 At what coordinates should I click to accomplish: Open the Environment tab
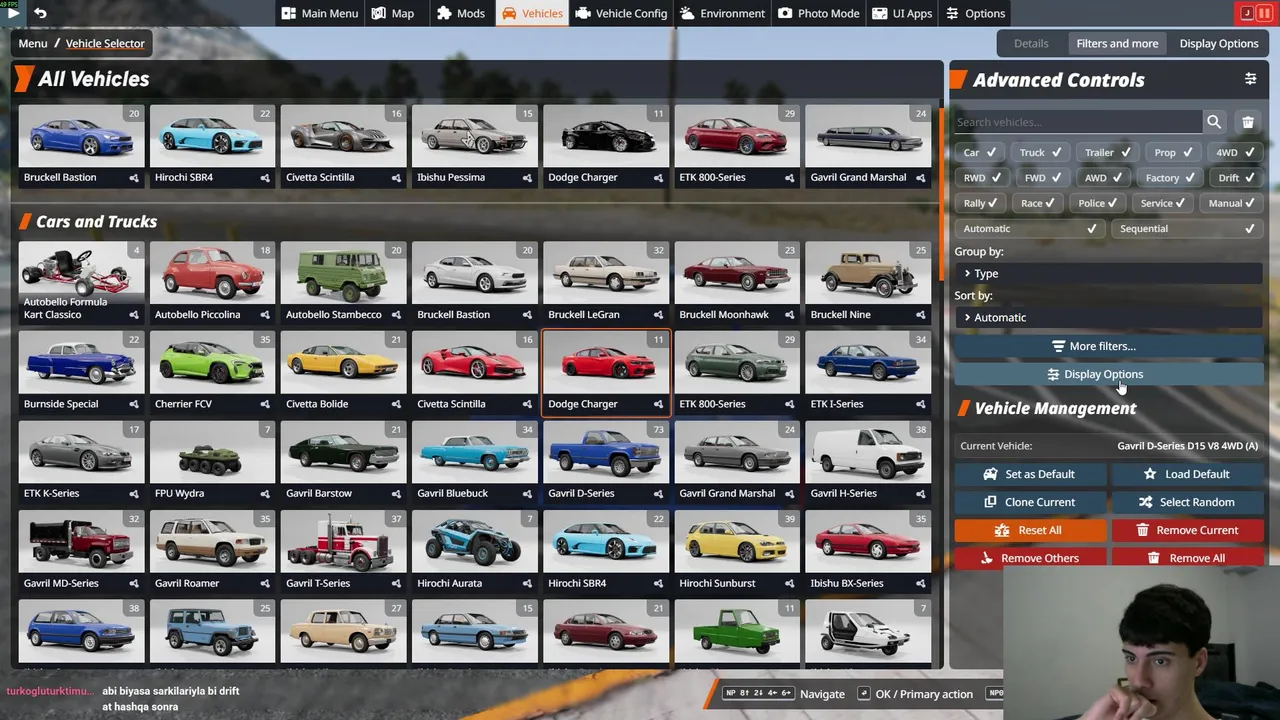[x=722, y=13]
